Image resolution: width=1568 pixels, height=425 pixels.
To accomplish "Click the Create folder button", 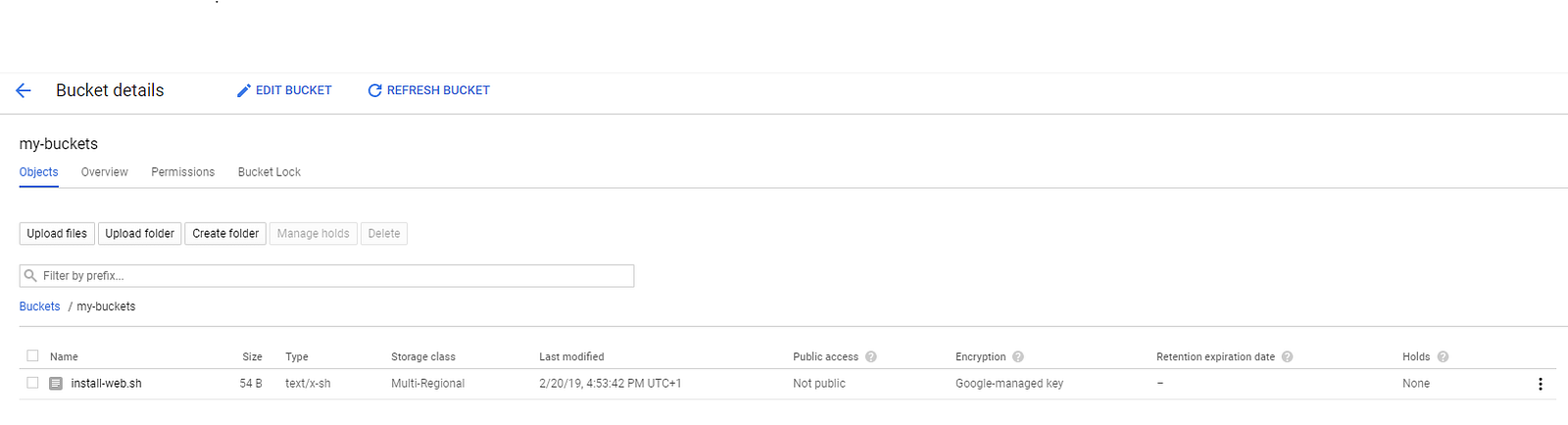I will (x=225, y=234).
